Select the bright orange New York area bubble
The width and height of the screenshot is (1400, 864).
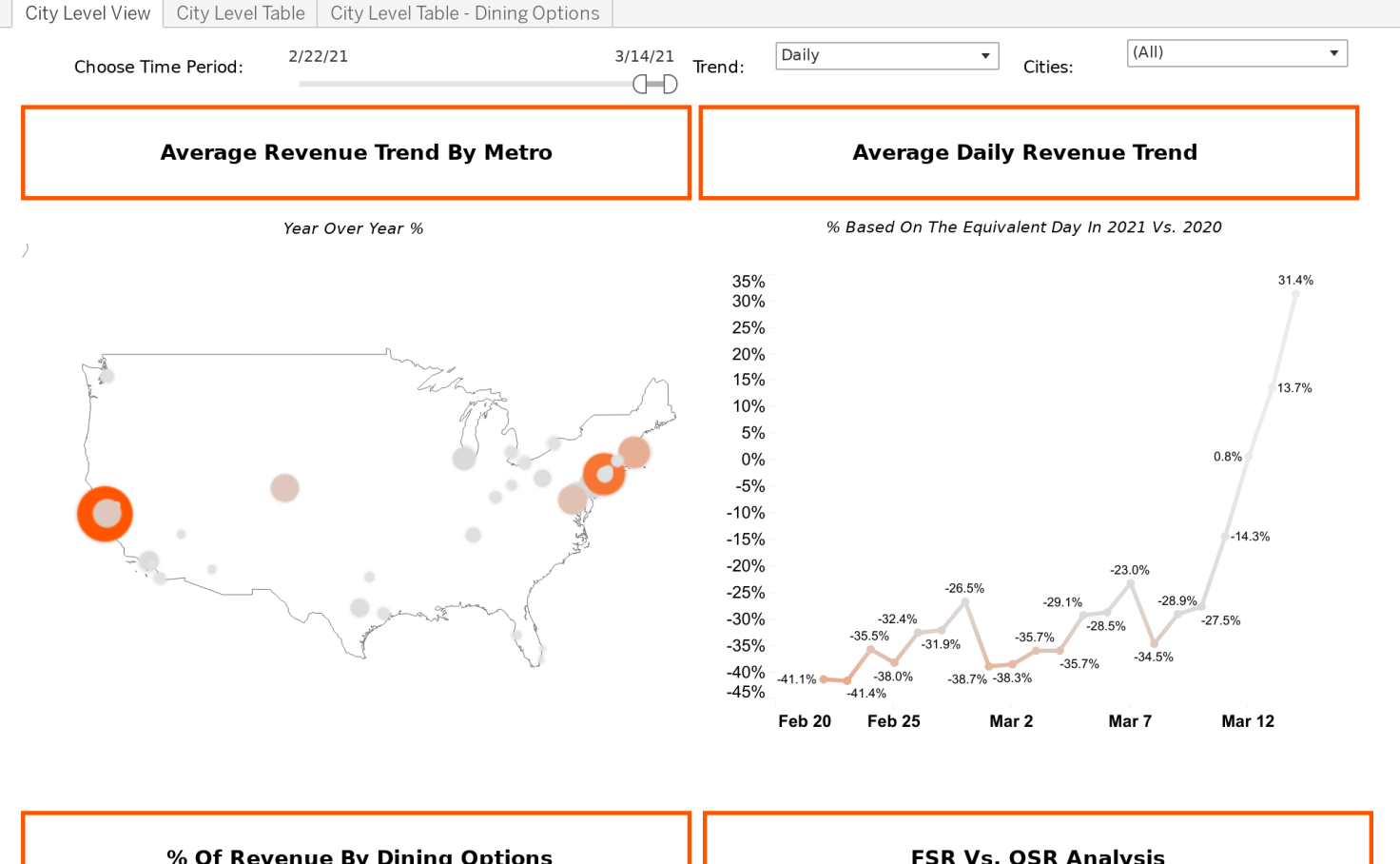(x=604, y=473)
